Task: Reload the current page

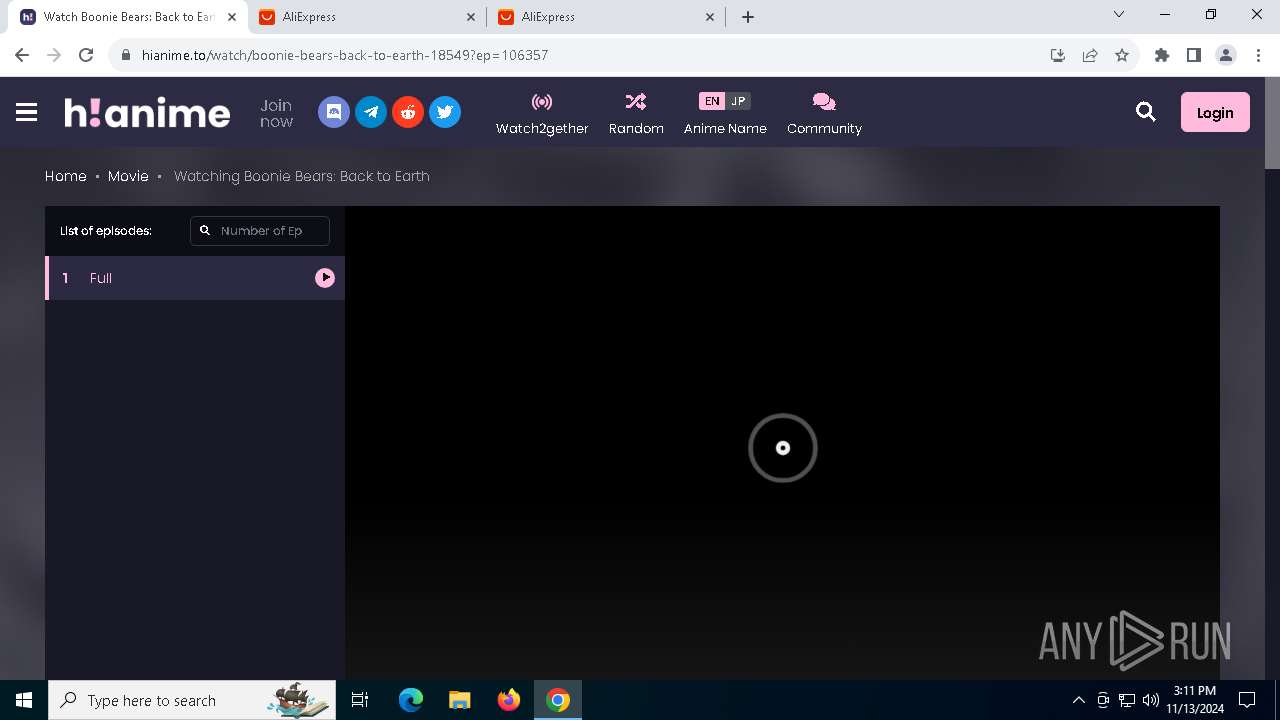Action: [x=86, y=55]
